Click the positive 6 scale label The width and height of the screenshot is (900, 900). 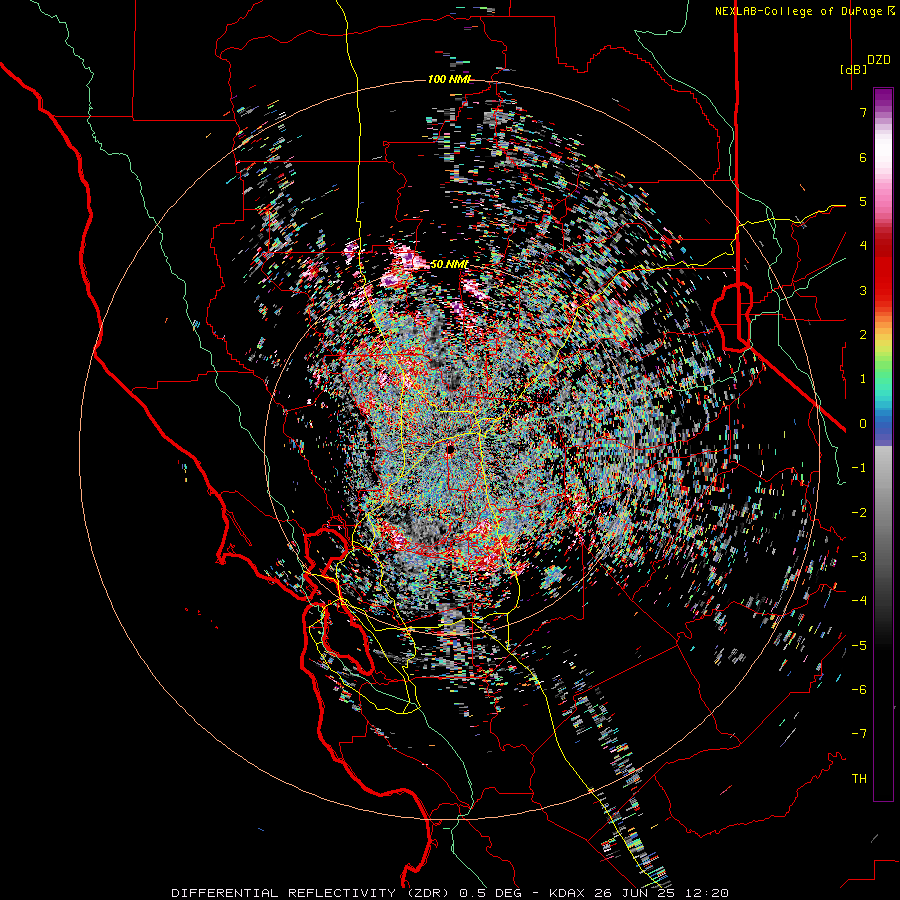coord(863,157)
